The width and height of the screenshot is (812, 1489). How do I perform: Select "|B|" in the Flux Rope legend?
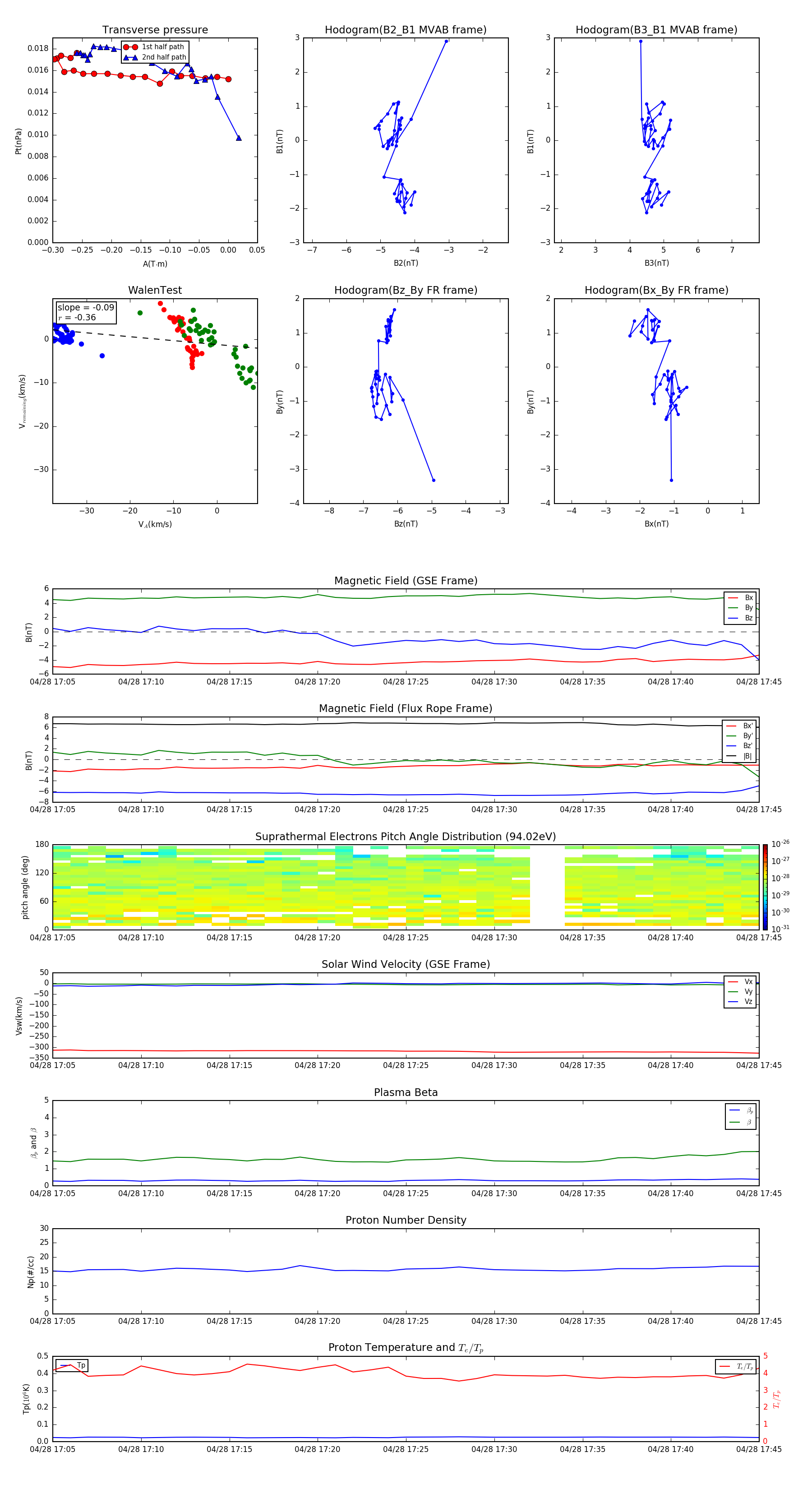tap(740, 756)
